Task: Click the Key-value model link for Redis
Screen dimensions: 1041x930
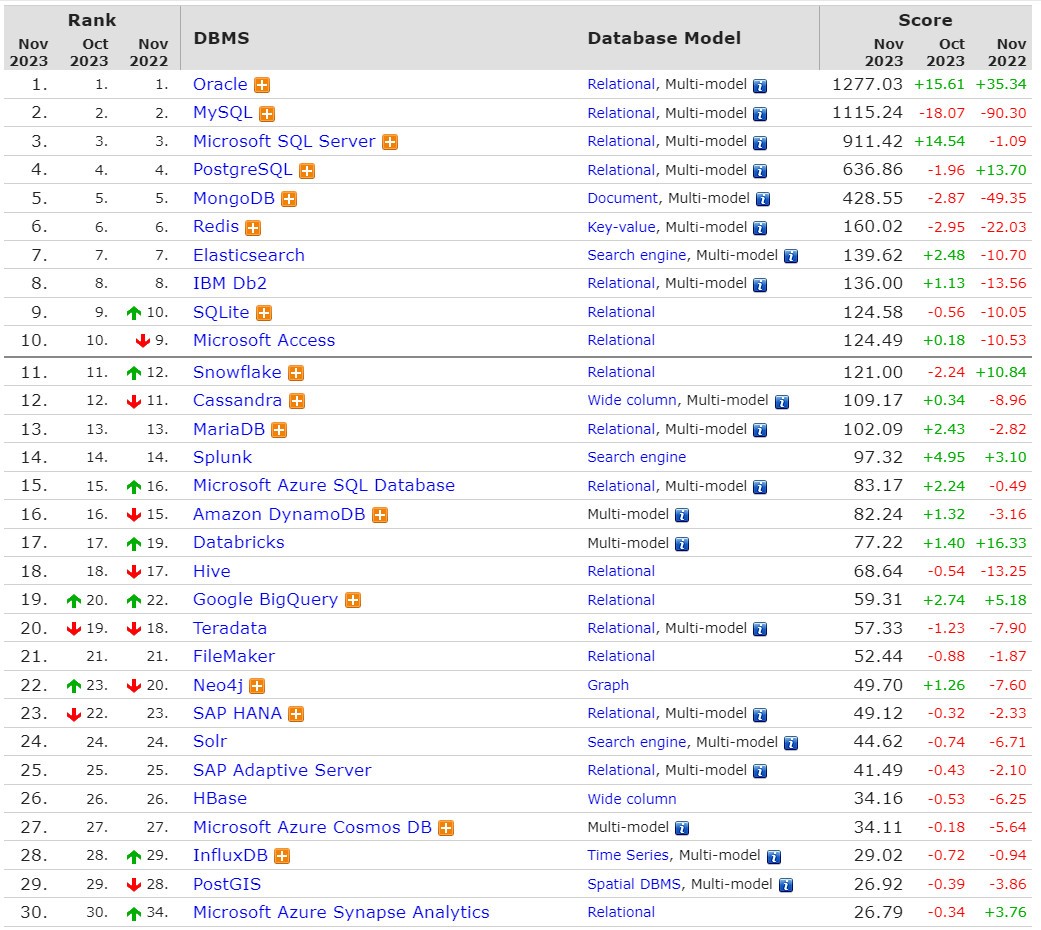Action: pos(621,227)
